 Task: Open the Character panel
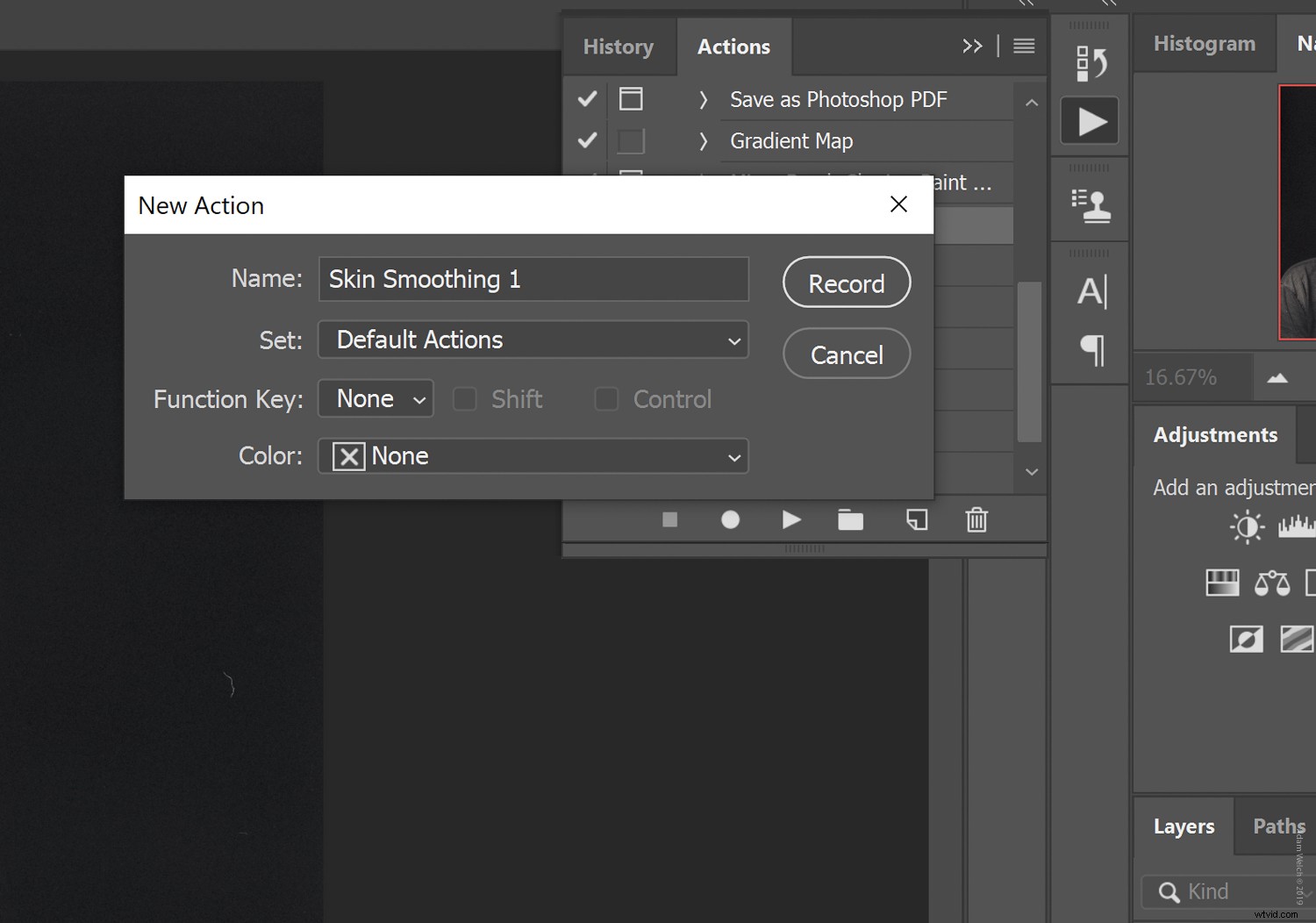[1090, 293]
